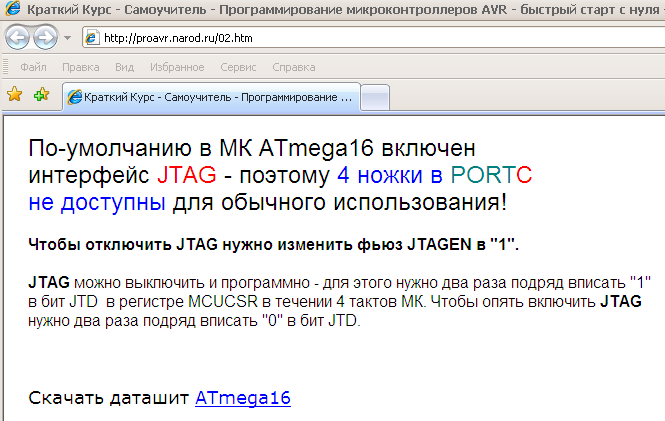This screenshot has width=665, height=421.
Task: Click the PORTC word in heading
Action: [x=491, y=175]
